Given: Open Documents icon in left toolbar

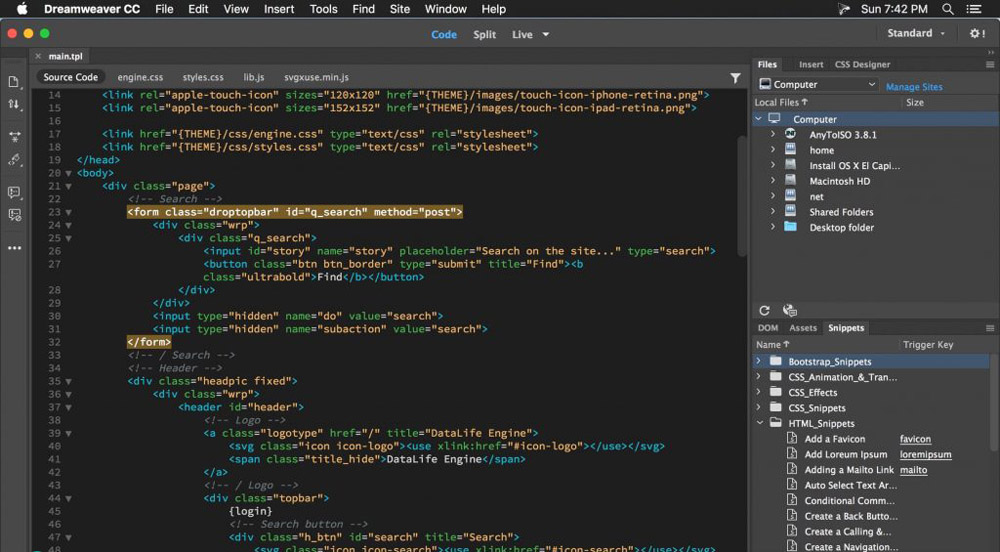Looking at the screenshot, I should pos(13,82).
